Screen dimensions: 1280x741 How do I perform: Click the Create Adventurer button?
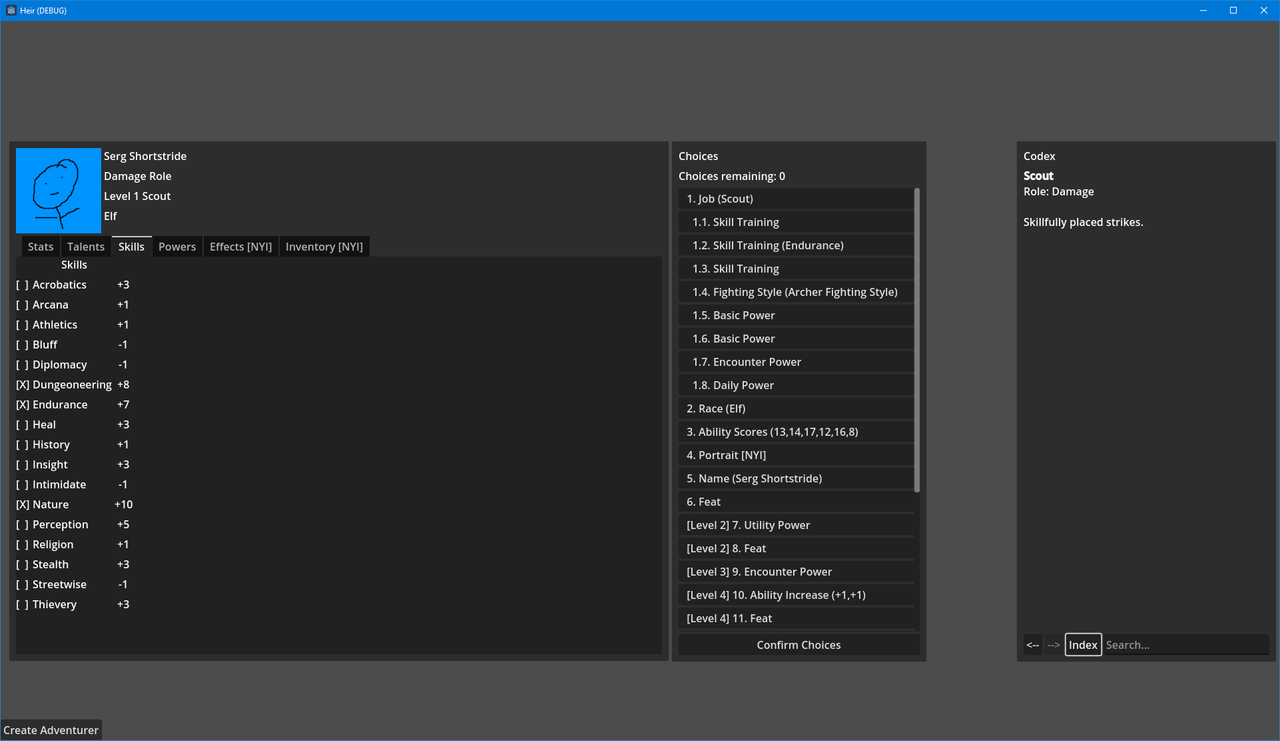coord(51,730)
